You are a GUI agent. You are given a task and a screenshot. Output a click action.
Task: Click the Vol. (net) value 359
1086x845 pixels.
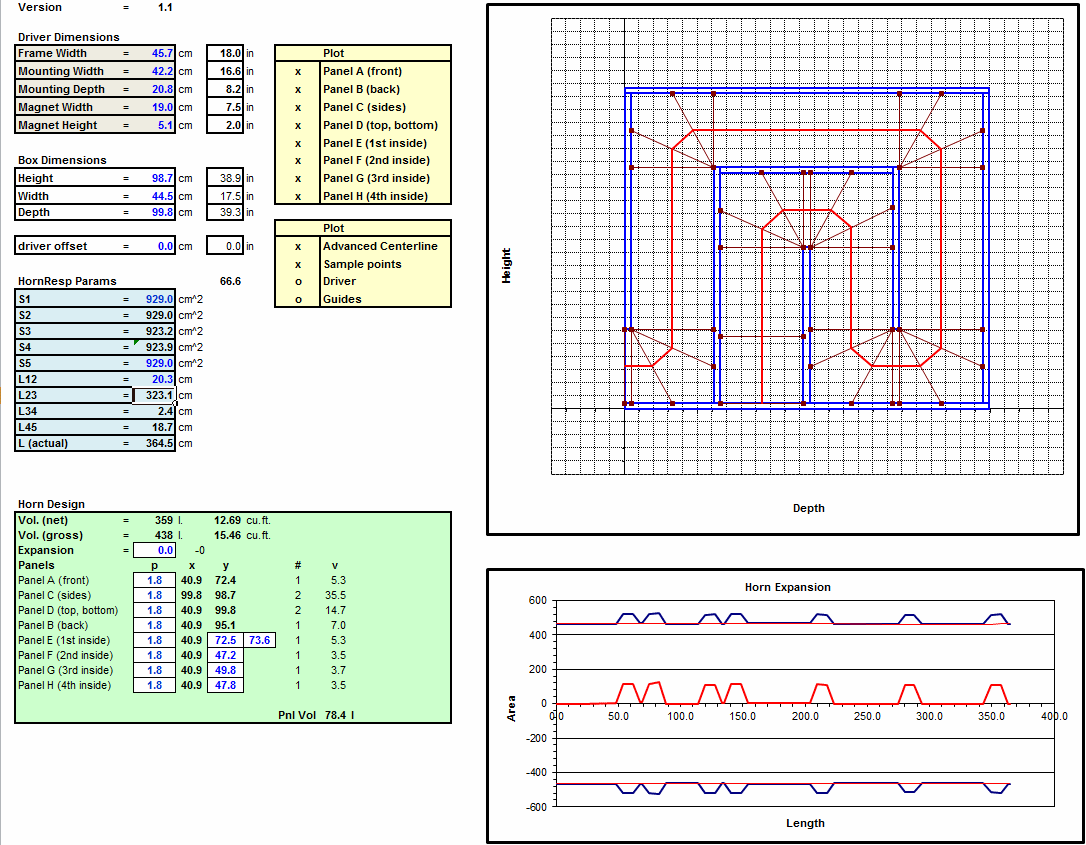[163, 520]
